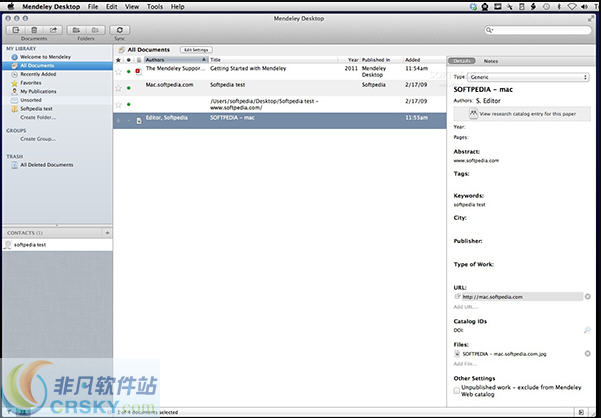This screenshot has height=418, width=601.
Task: Click the Add Documents toolbar icon
Action: tap(16, 30)
